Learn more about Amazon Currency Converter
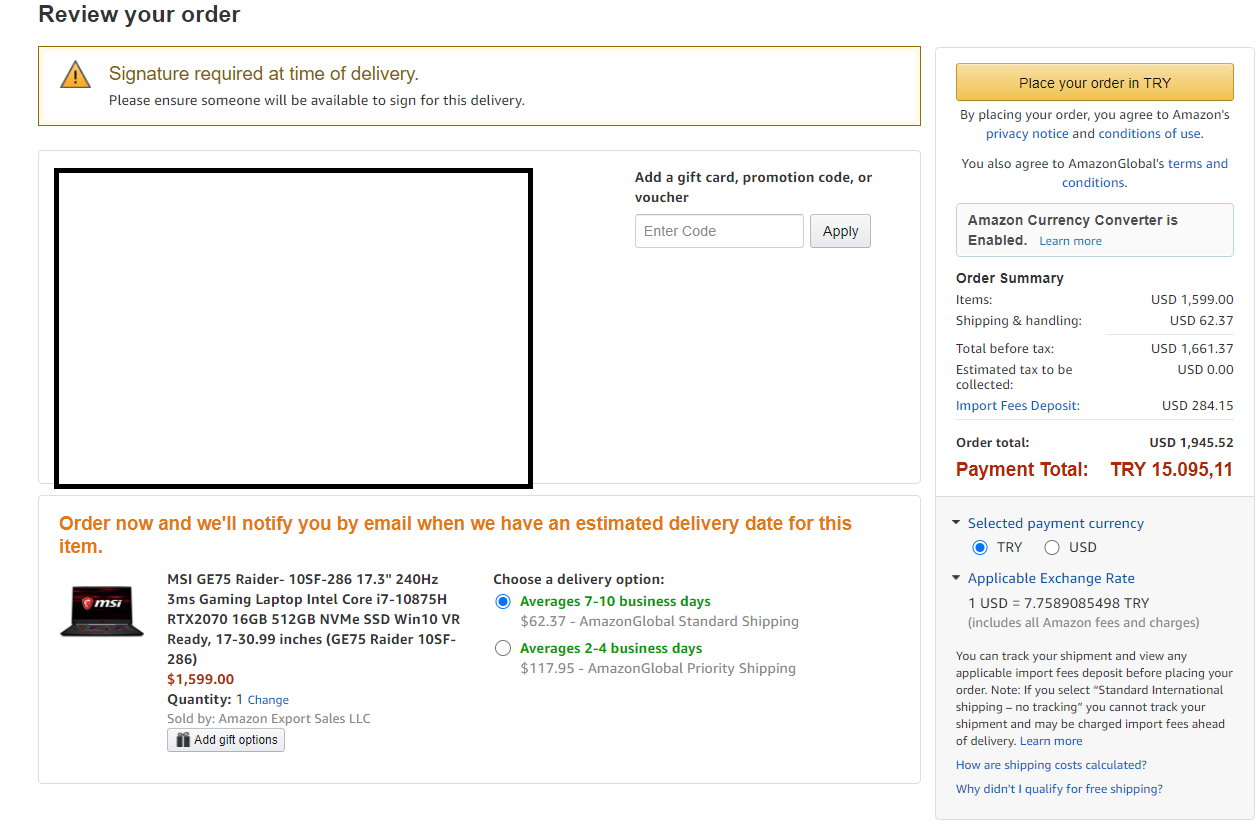Screen dimensions: 1257x829 (x=1070, y=241)
